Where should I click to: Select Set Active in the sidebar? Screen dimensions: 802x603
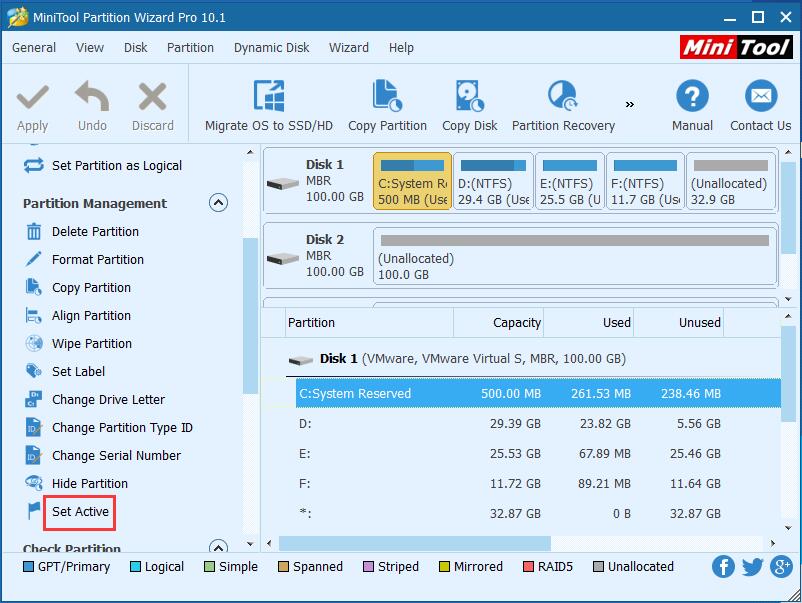79,513
